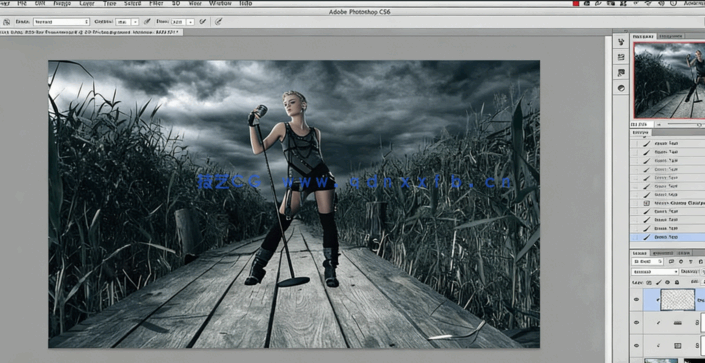Screen dimensions: 705x363
Task: Select the open document tab
Action: (x=92, y=32)
